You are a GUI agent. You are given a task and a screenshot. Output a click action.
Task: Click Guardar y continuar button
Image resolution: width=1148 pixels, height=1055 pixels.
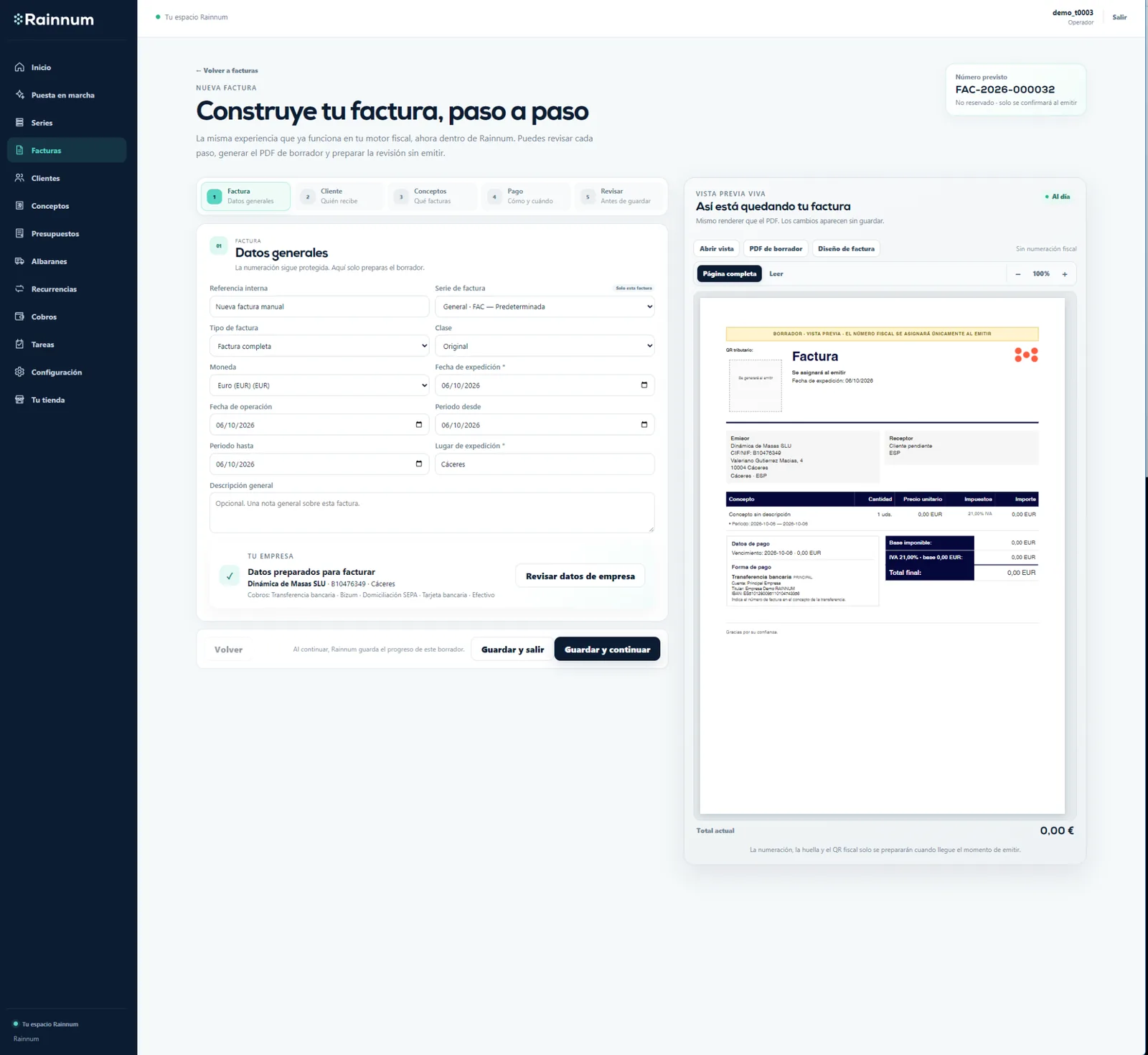(607, 649)
